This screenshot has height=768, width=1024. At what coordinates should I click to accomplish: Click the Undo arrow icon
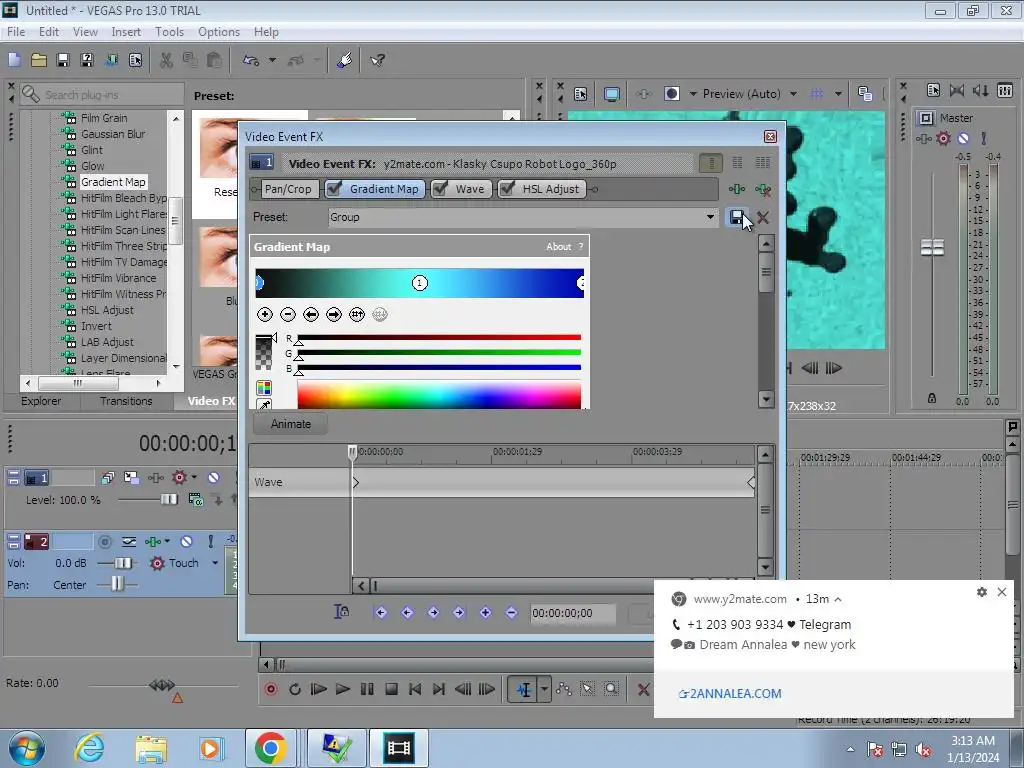(251, 61)
